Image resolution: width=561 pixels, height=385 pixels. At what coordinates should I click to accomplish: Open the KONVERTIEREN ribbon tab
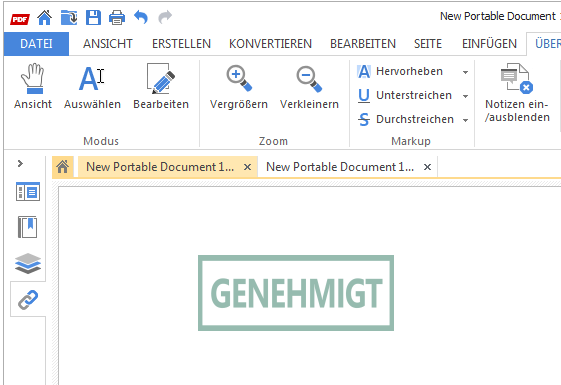(x=270, y=44)
